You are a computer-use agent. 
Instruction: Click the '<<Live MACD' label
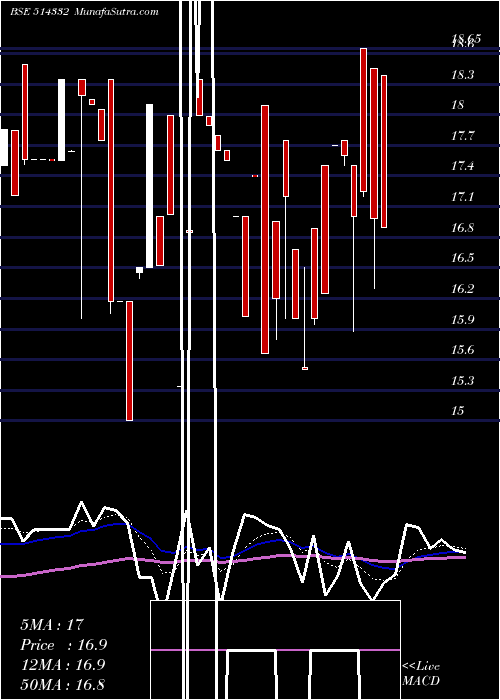[421, 673]
